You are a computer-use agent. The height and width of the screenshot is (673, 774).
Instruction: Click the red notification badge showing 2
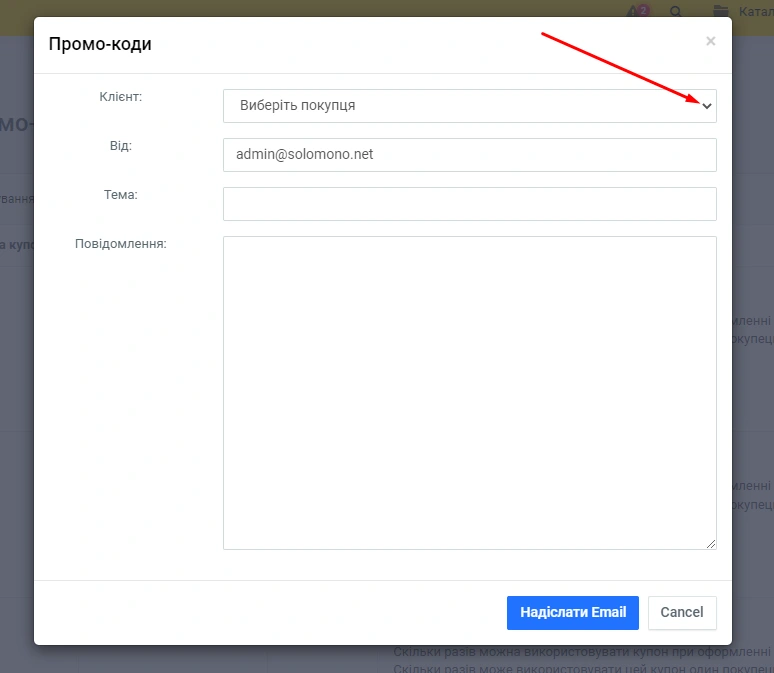click(643, 9)
